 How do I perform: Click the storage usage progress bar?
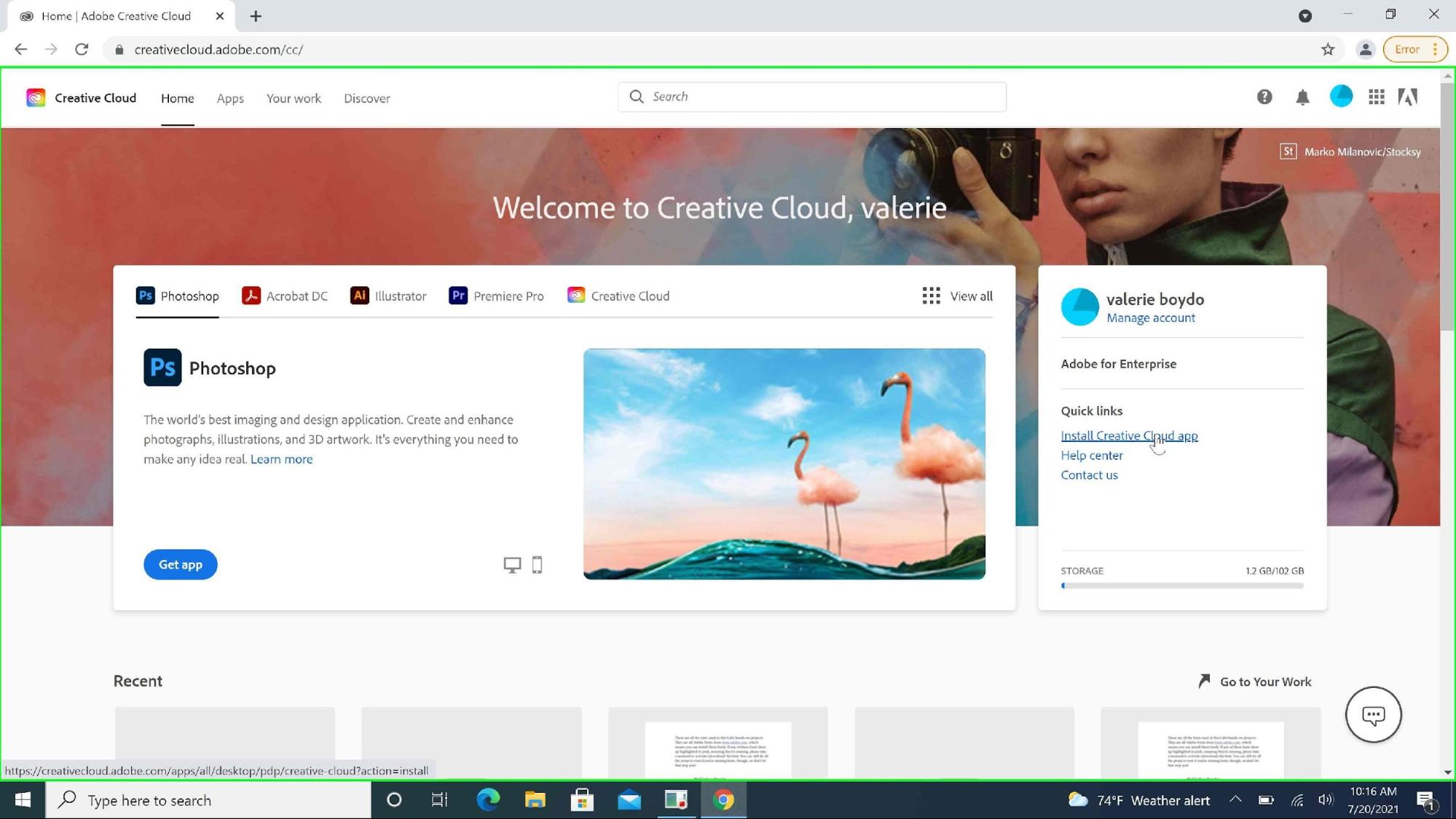pyautogui.click(x=1181, y=585)
